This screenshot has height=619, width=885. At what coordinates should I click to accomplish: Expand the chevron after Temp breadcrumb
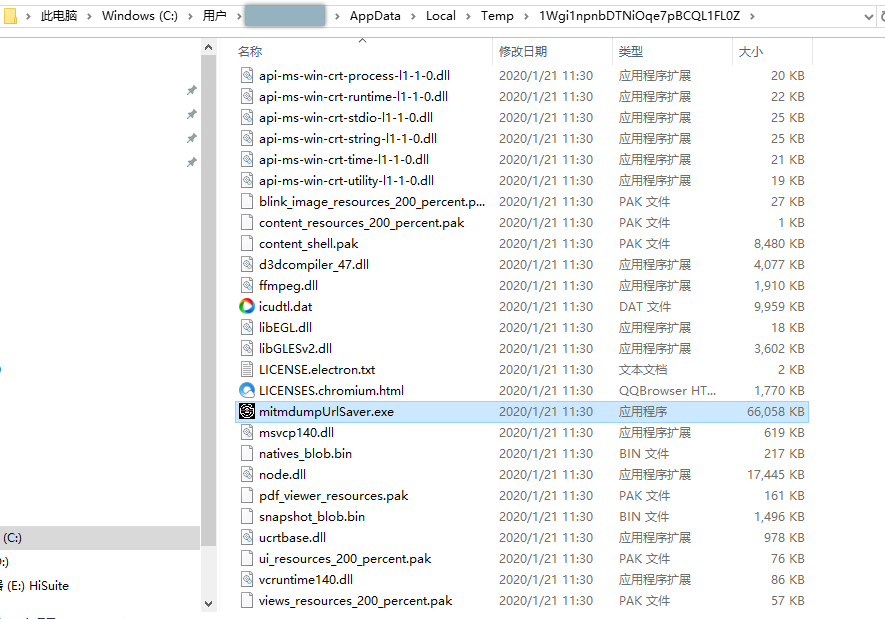coord(526,16)
